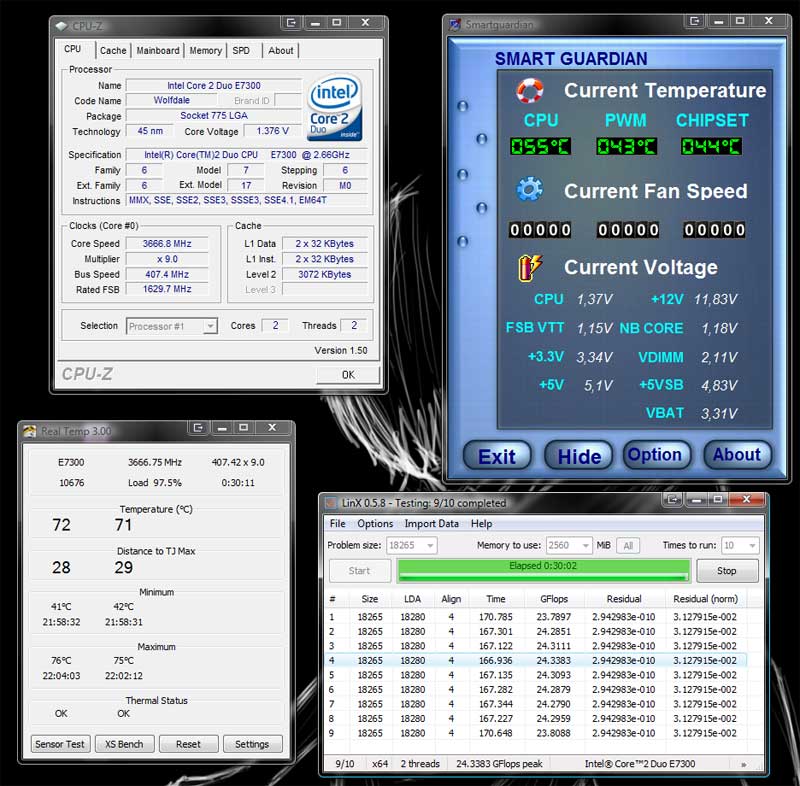Click the PWM temperature 043°C display

click(627, 146)
